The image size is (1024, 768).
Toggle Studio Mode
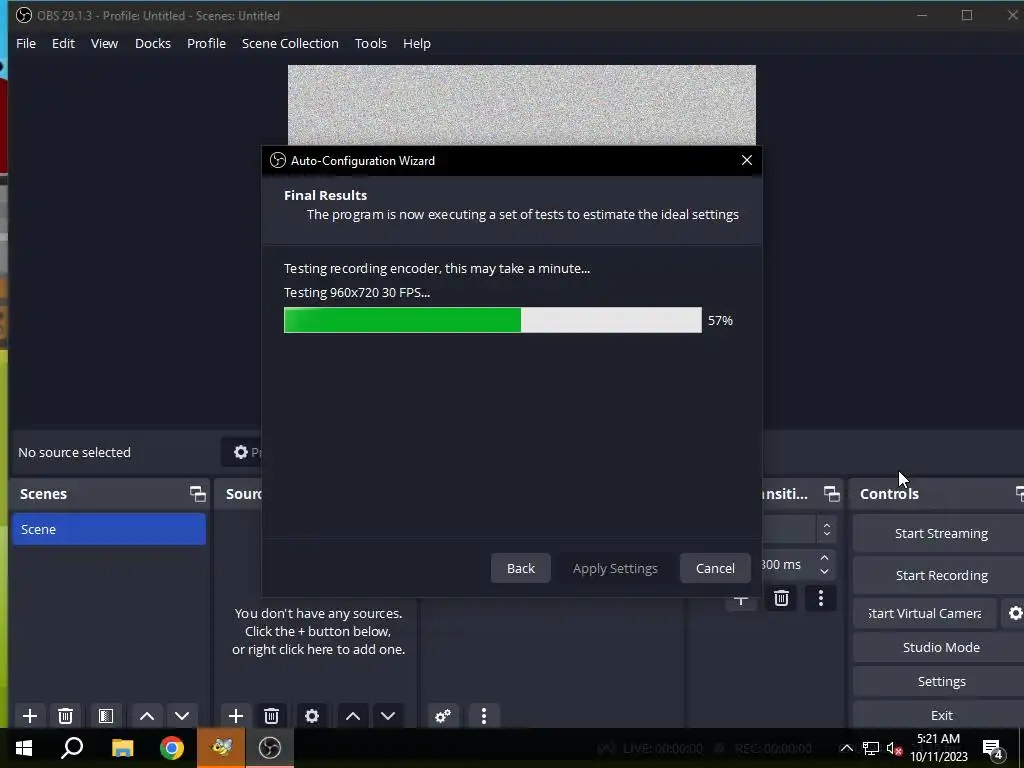(940, 647)
